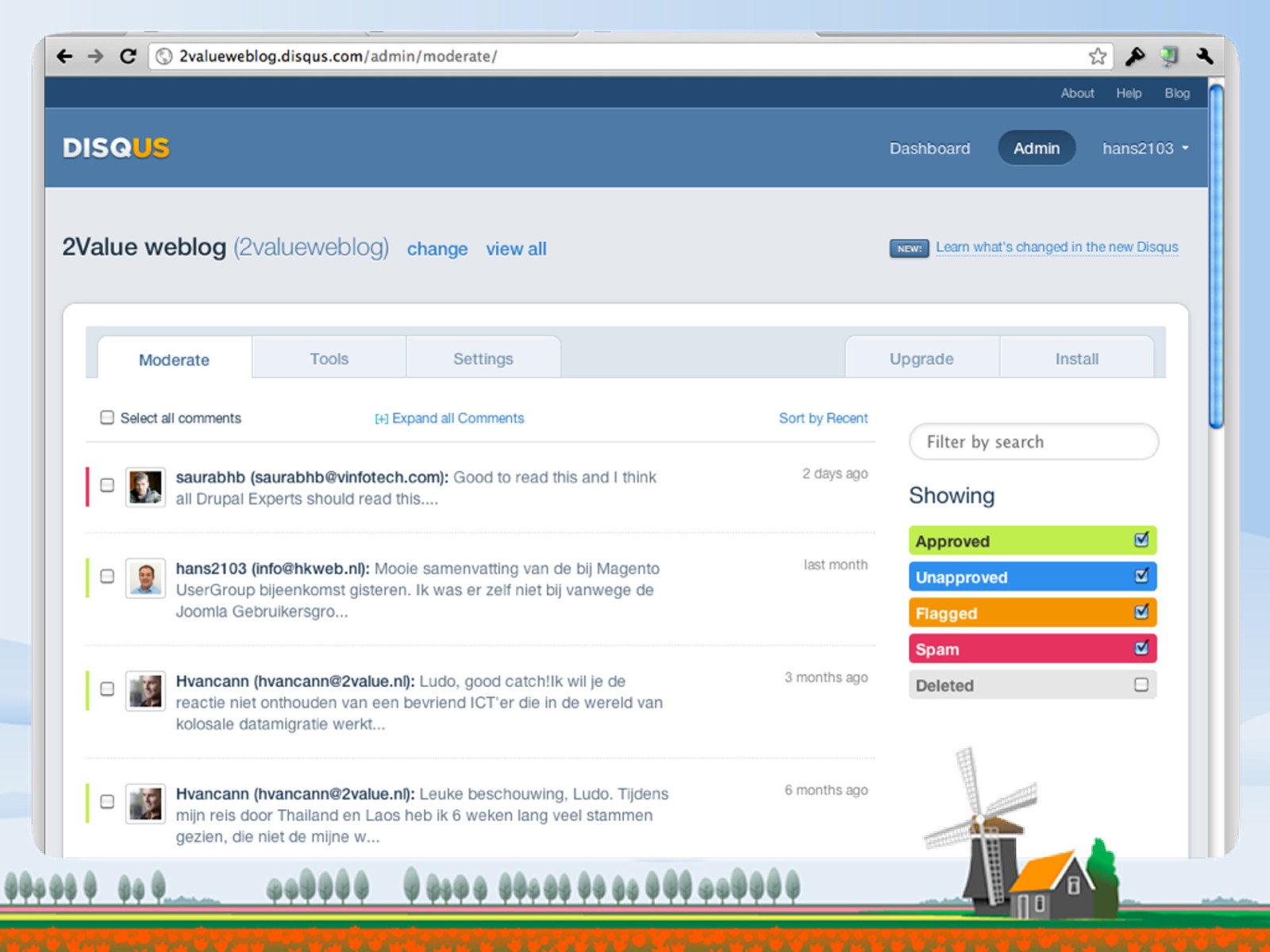Uncheck the Spam filter checkbox

click(x=1141, y=647)
